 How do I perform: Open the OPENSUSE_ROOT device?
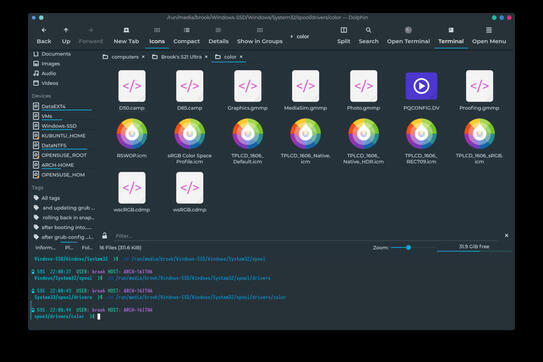(64, 155)
